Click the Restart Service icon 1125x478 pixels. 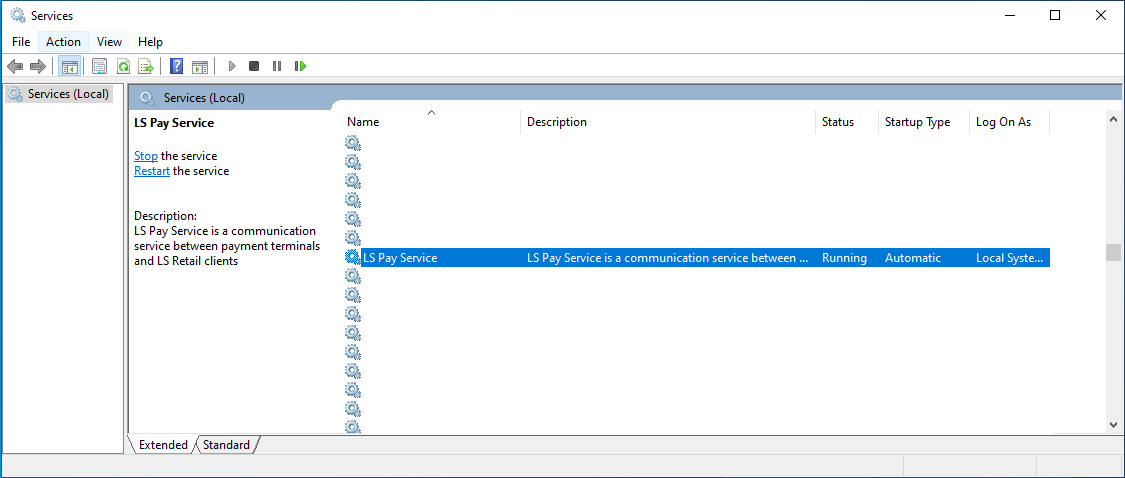coord(301,67)
